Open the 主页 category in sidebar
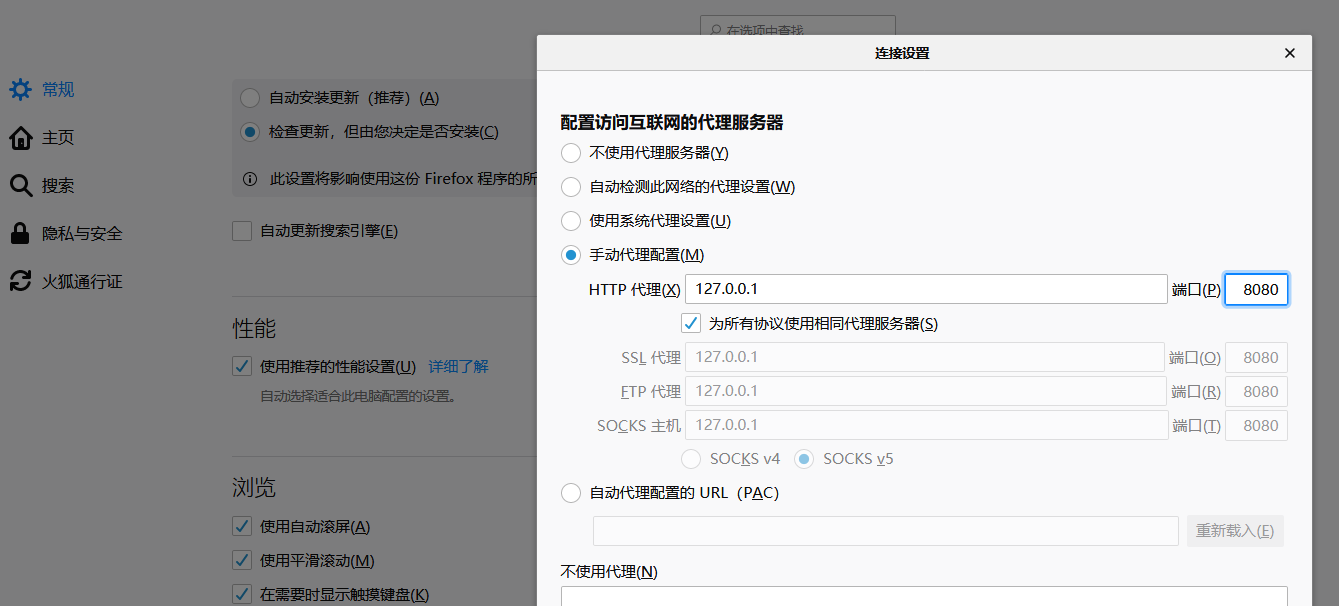1339x606 pixels. click(58, 138)
